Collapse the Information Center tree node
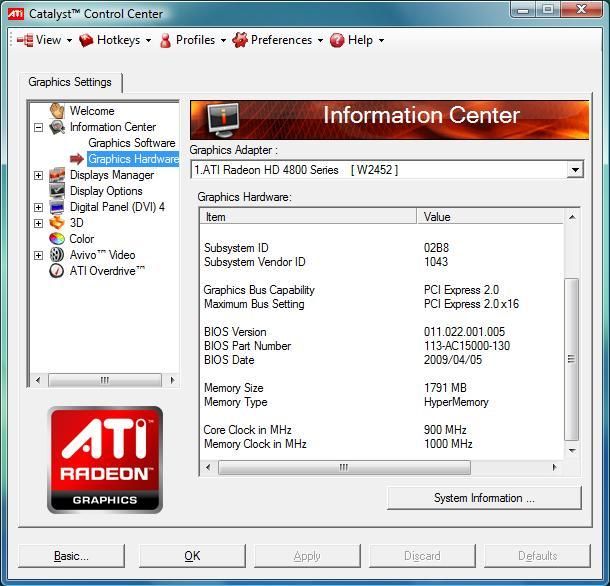This screenshot has height=586, width=610. coord(39,127)
